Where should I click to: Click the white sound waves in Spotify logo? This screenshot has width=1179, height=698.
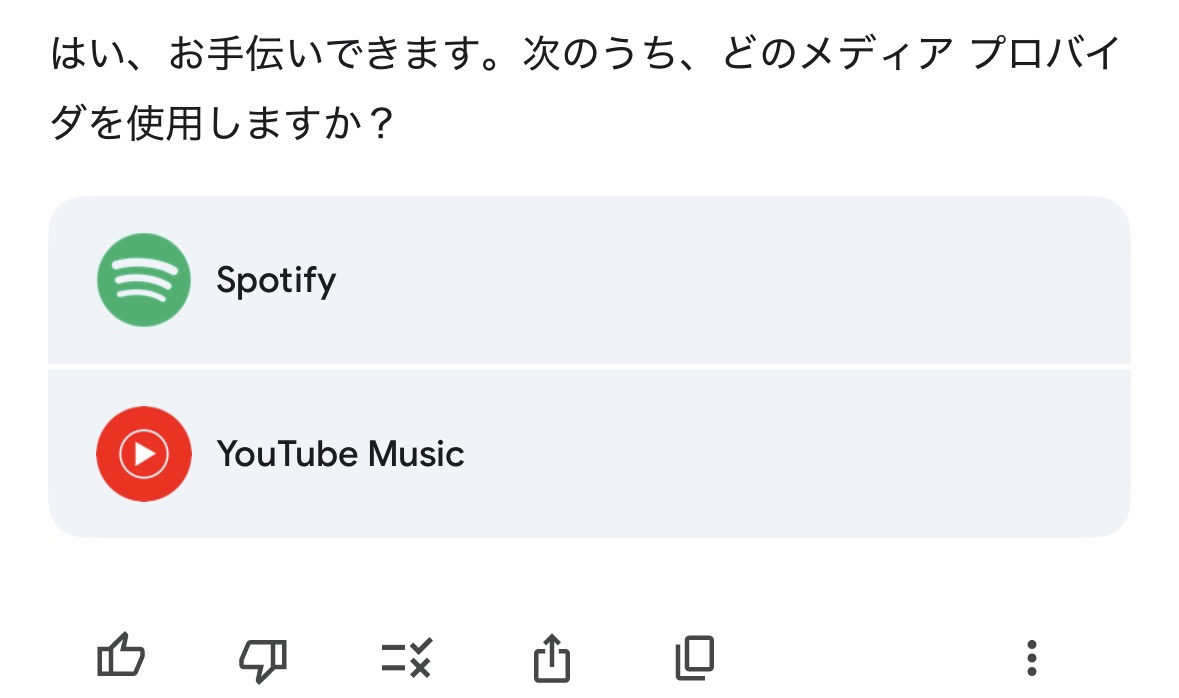point(143,280)
